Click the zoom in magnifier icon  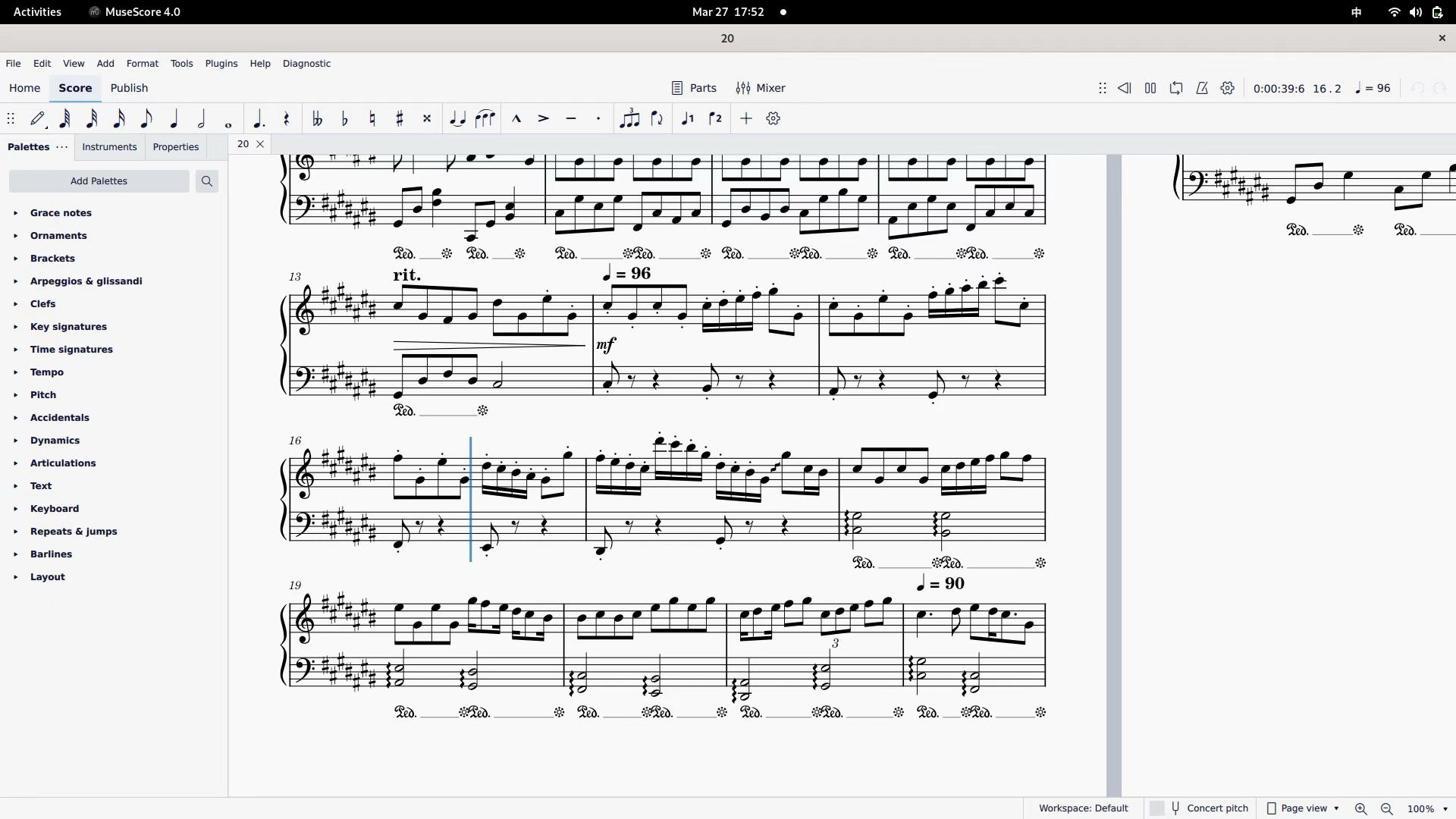pos(1361,808)
